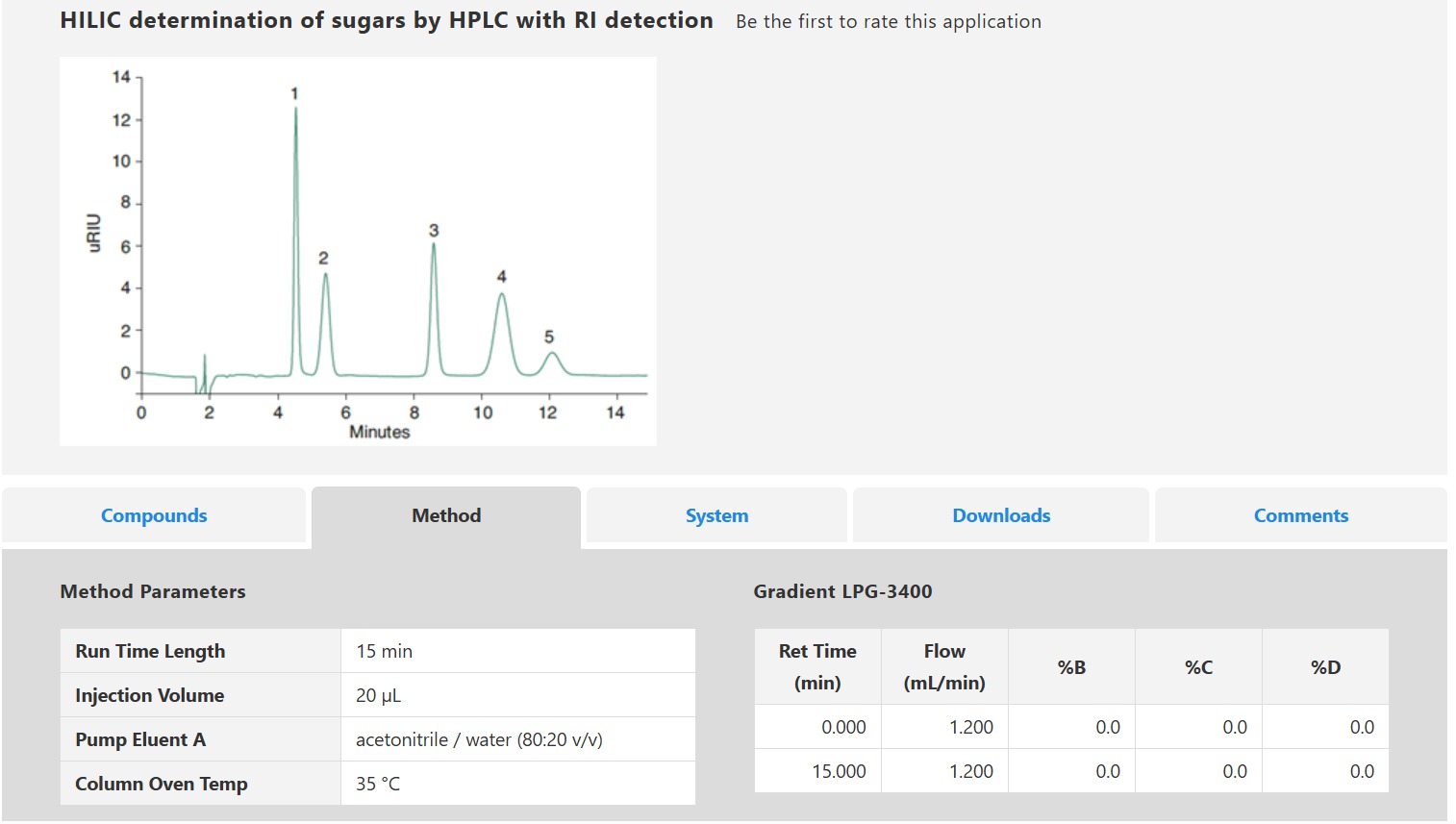Click the acetonitrile / water eluent value
This screenshot has height=824, width=1456.
click(x=479, y=739)
